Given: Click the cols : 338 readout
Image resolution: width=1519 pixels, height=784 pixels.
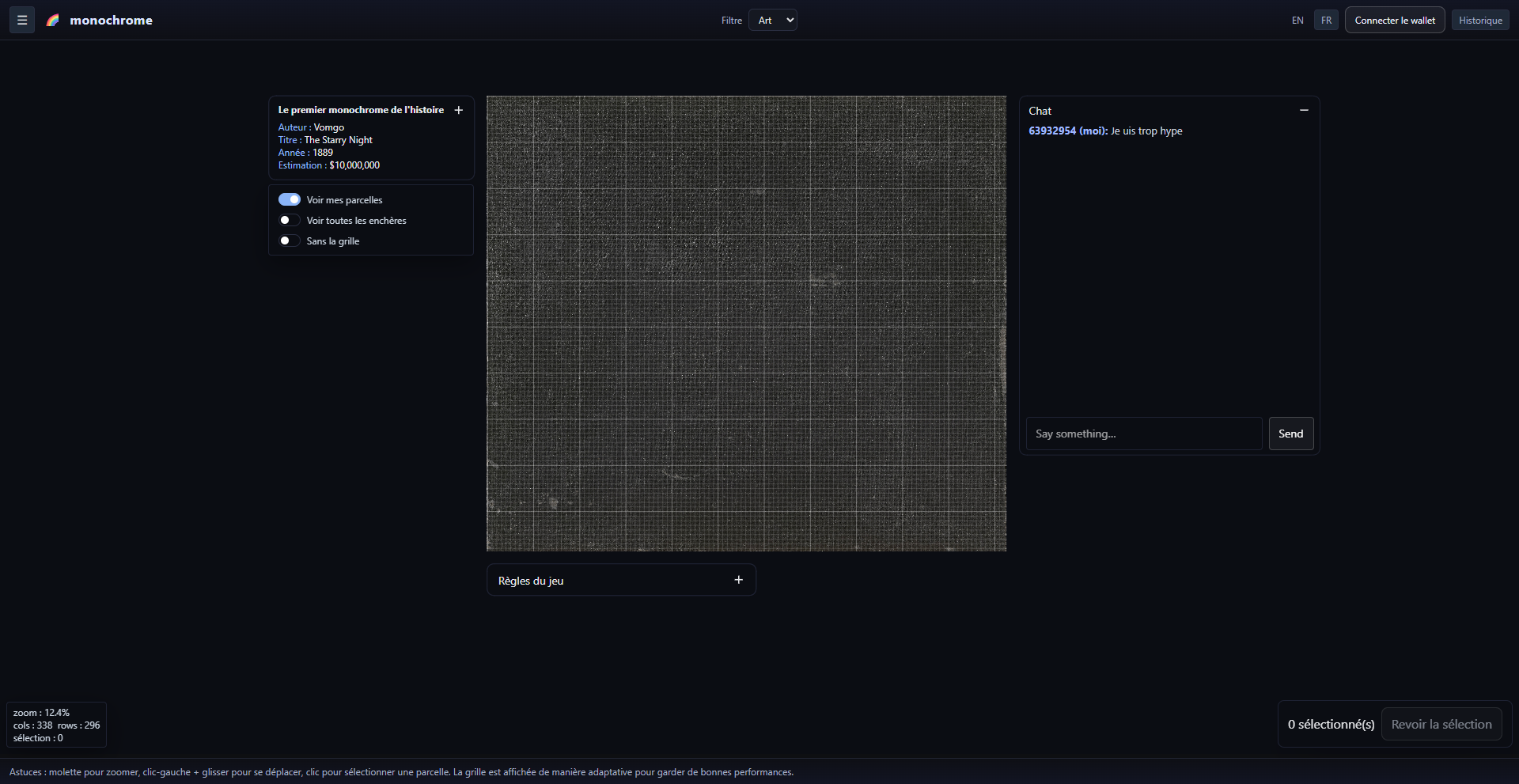Looking at the screenshot, I should tap(32, 725).
